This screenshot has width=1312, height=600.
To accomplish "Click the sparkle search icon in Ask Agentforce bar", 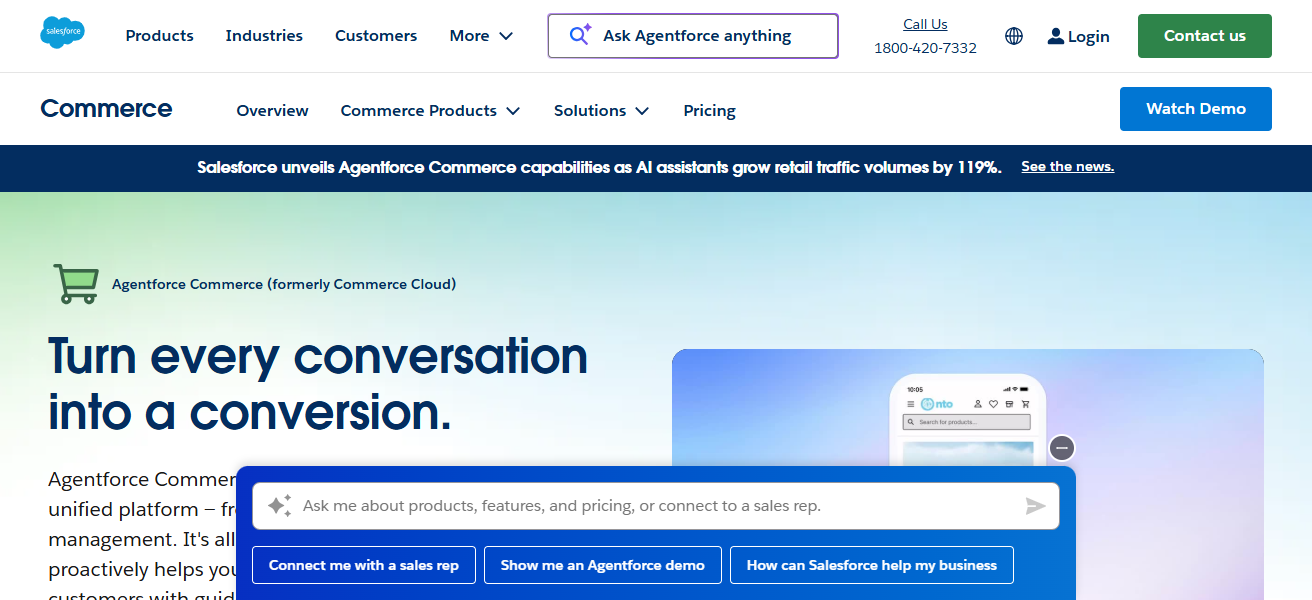I will click(x=578, y=35).
